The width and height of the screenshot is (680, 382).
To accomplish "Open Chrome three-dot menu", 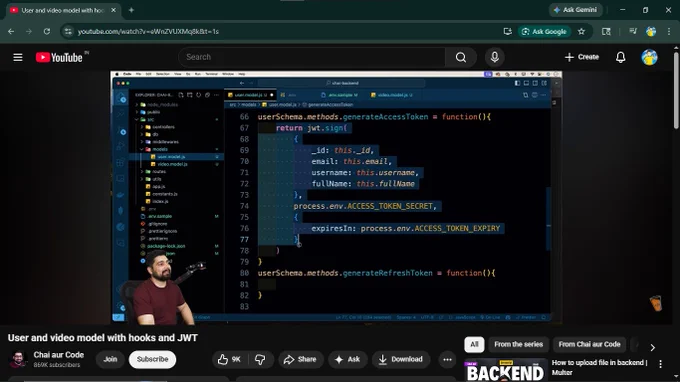I will (x=669, y=32).
